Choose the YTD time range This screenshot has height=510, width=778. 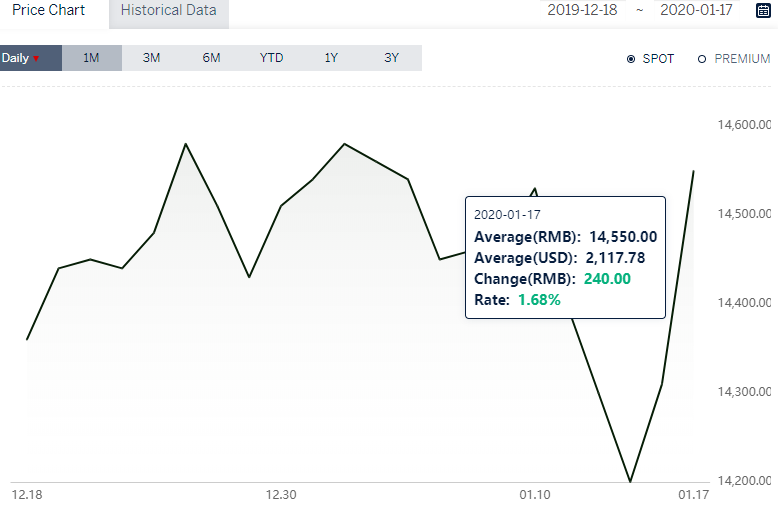[x=271, y=58]
